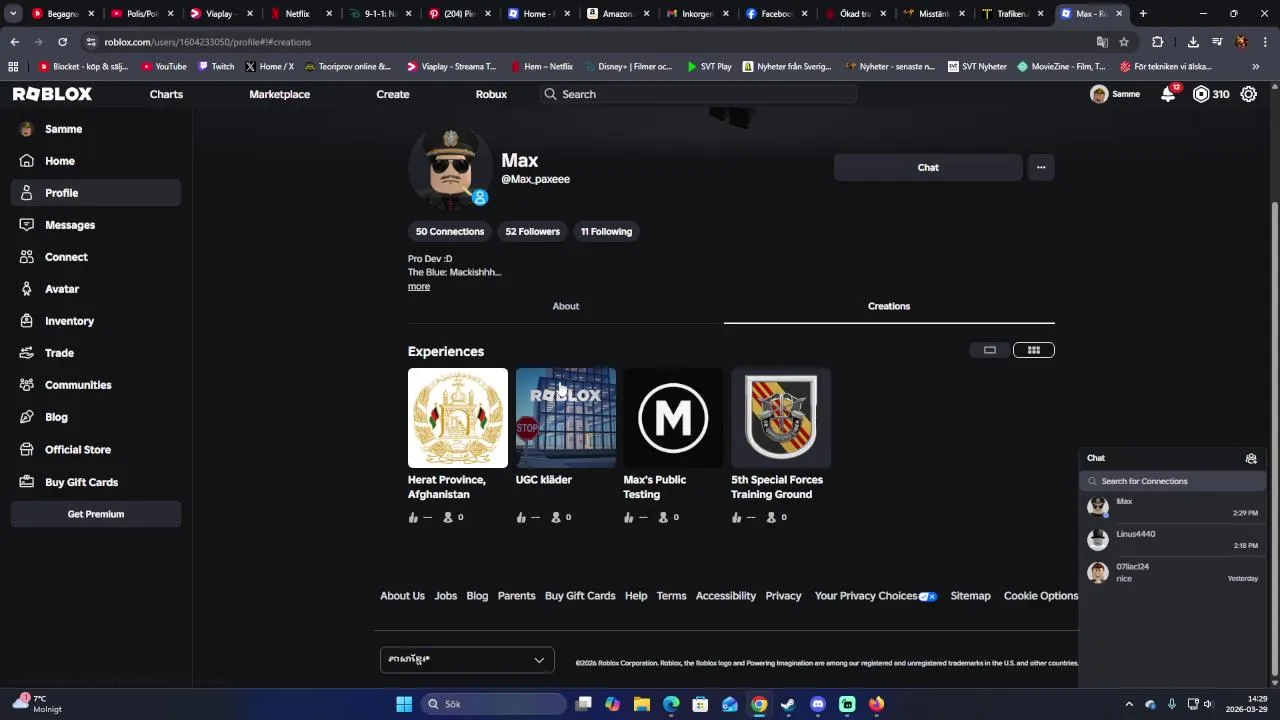Open the chat conversation with 07liacl24

[x=1172, y=572]
